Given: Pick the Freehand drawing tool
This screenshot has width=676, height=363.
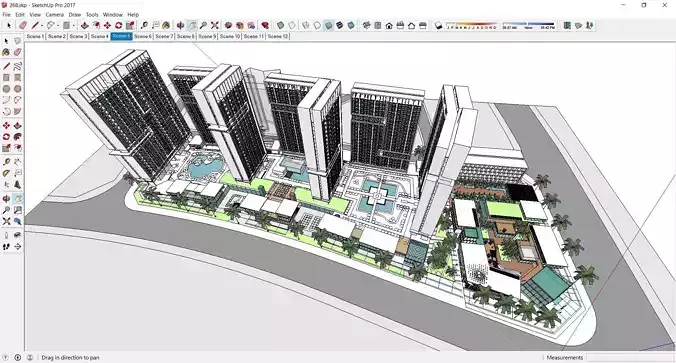Looking at the screenshot, I should point(17,66).
